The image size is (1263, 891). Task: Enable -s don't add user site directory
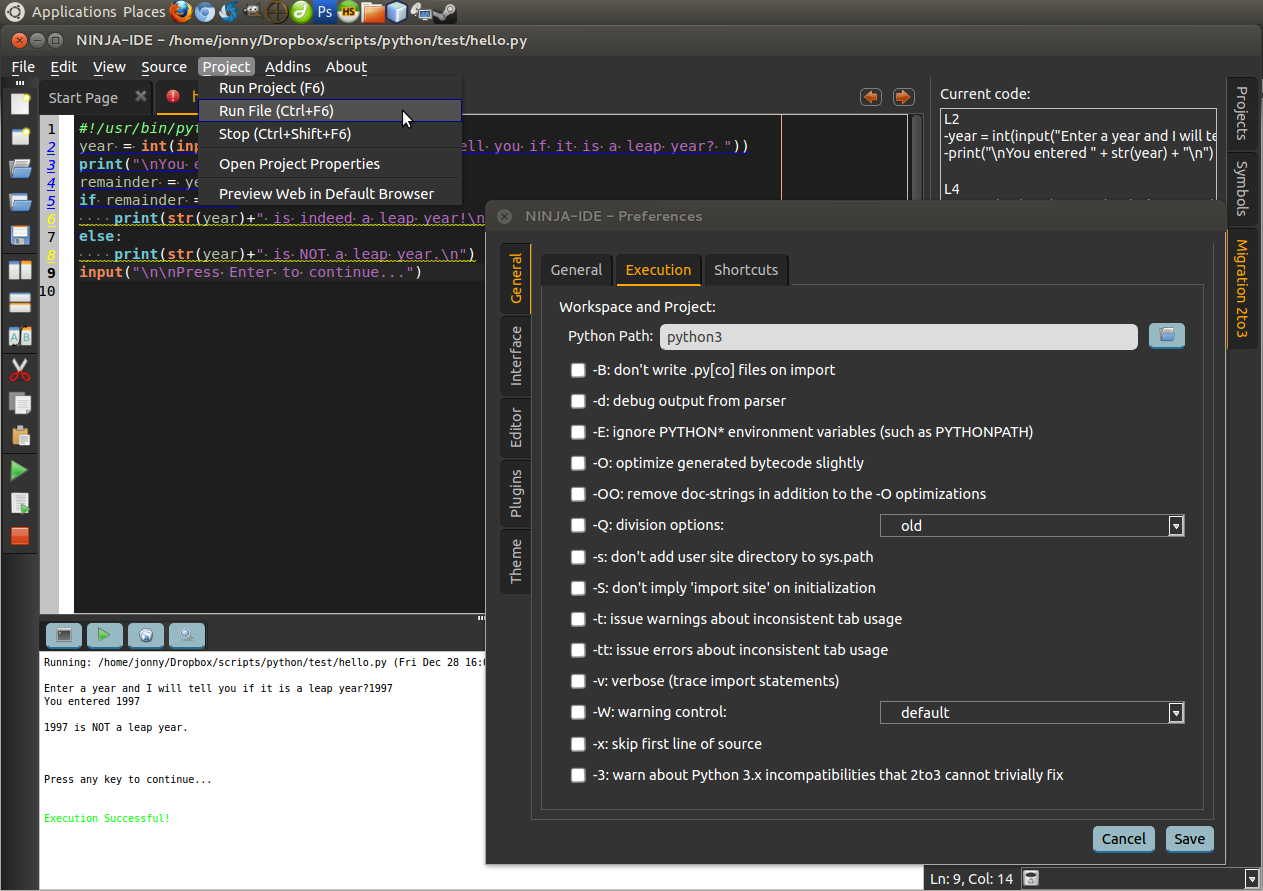coord(578,557)
